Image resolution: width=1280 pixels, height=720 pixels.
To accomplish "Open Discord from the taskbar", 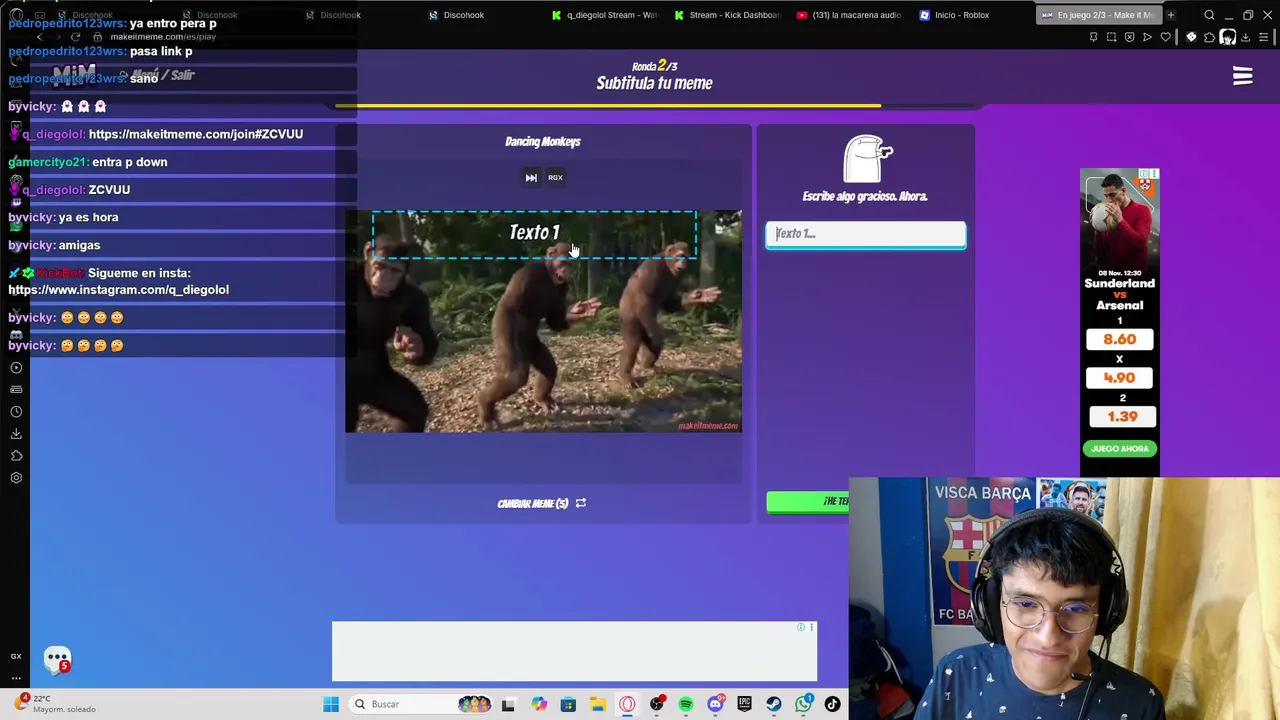I will pos(715,704).
